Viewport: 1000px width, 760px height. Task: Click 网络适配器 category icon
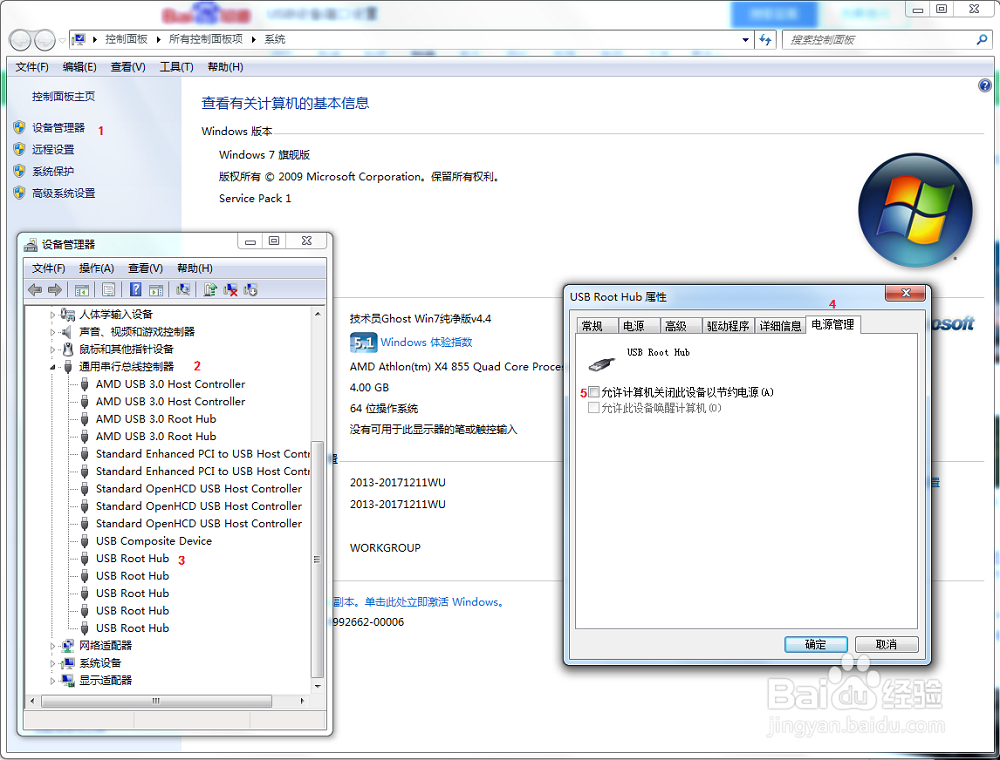(x=68, y=645)
